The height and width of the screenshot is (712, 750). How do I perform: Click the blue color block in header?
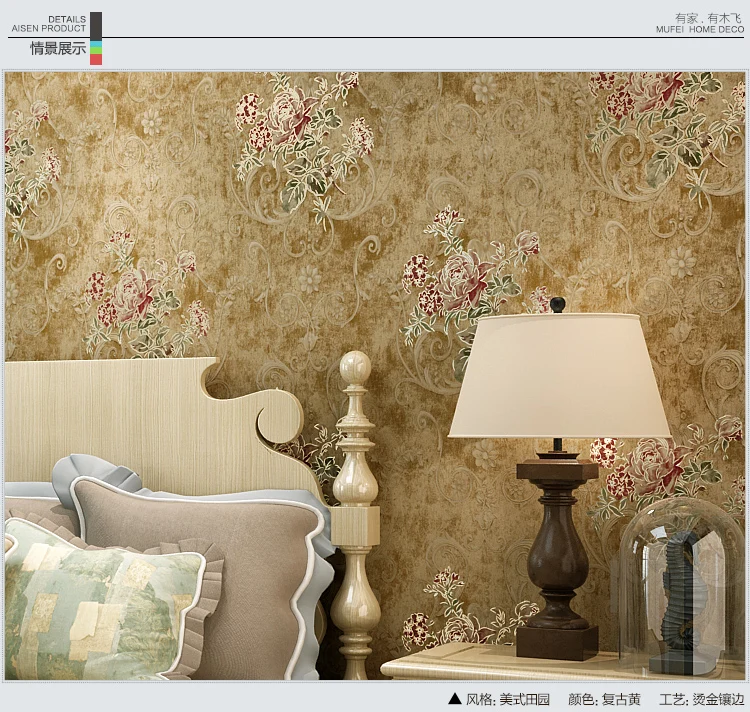click(x=96, y=44)
